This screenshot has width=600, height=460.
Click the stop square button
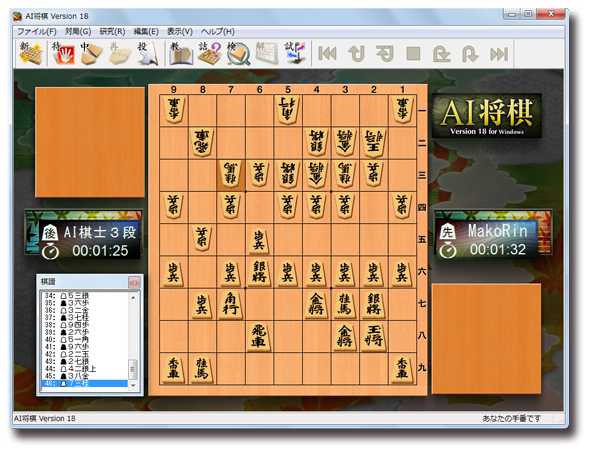point(413,54)
